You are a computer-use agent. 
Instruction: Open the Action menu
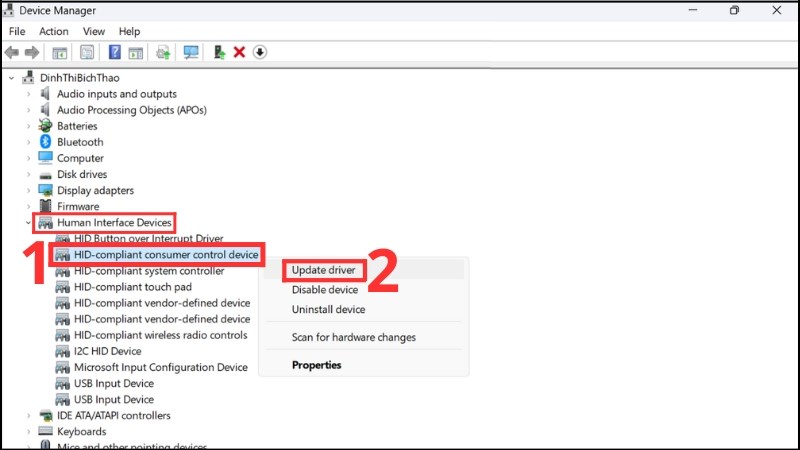[54, 31]
